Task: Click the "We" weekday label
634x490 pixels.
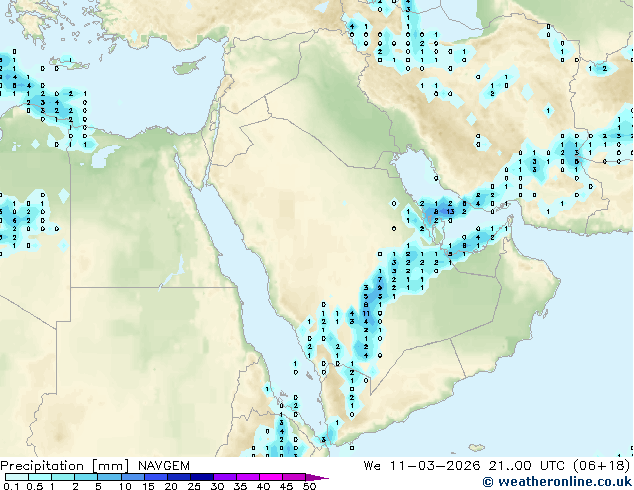Action: [x=372, y=466]
